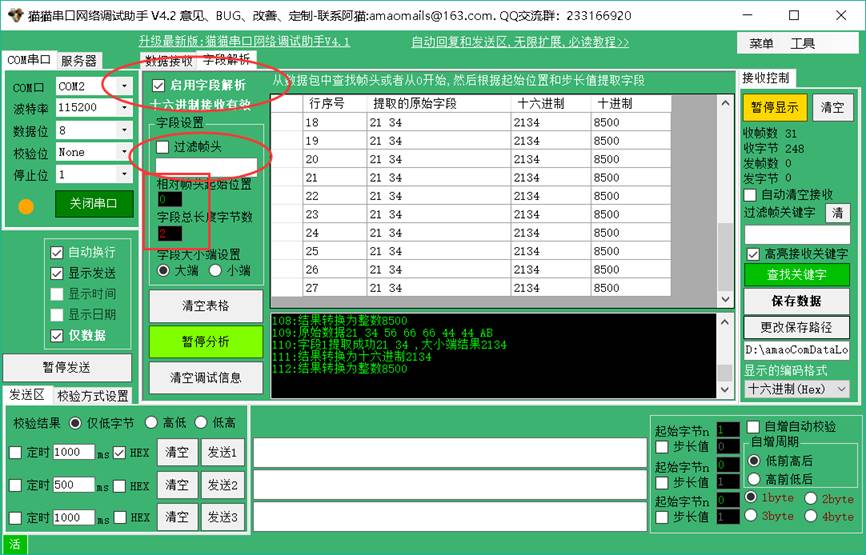Click the small 清 button beside 过滤帧关键字
Image resolution: width=866 pixels, height=555 pixels.
(836, 213)
